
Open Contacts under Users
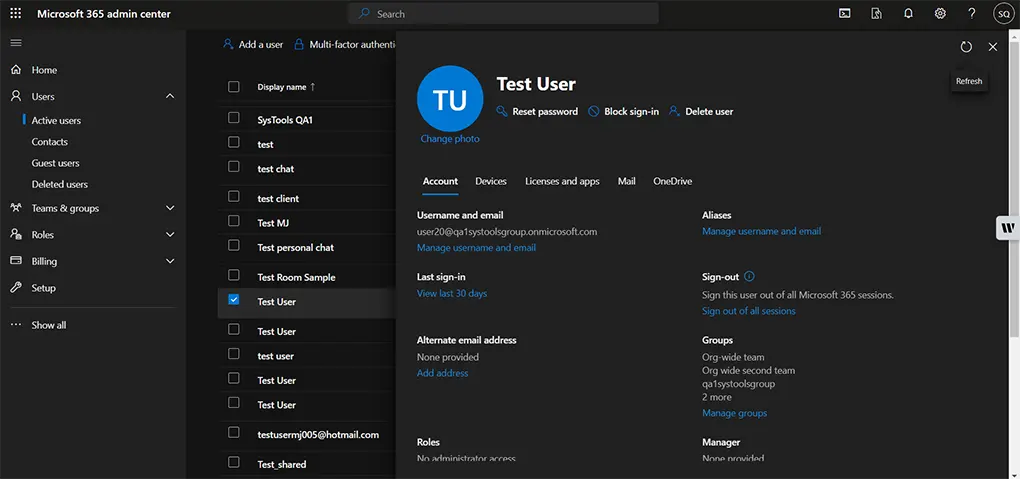pyautogui.click(x=49, y=141)
